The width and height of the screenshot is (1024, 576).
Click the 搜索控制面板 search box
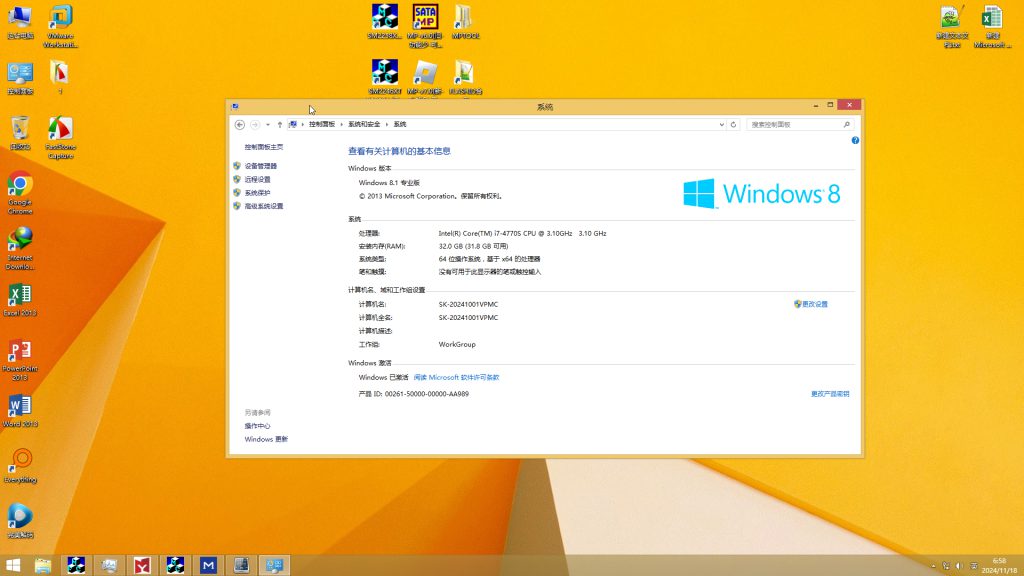(795, 125)
